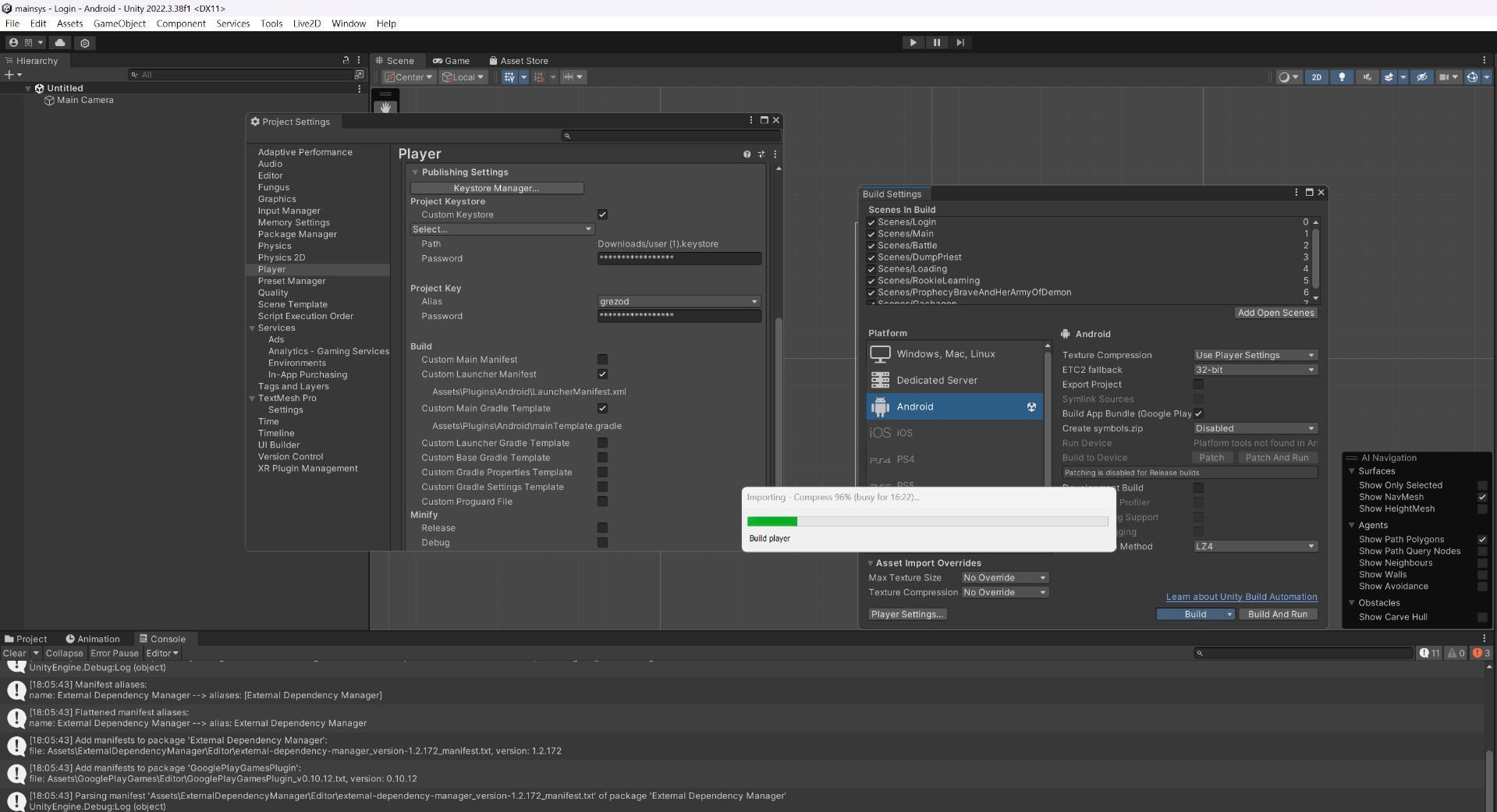Screen dimensions: 1497x812
Task: Toggle scene lighting bulb icon
Action: (1342, 77)
